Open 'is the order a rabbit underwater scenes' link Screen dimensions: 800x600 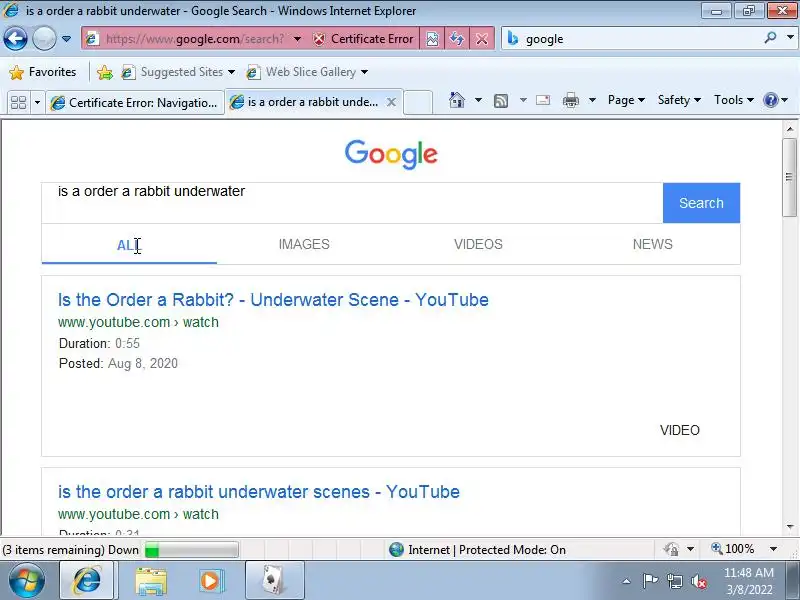tap(259, 491)
